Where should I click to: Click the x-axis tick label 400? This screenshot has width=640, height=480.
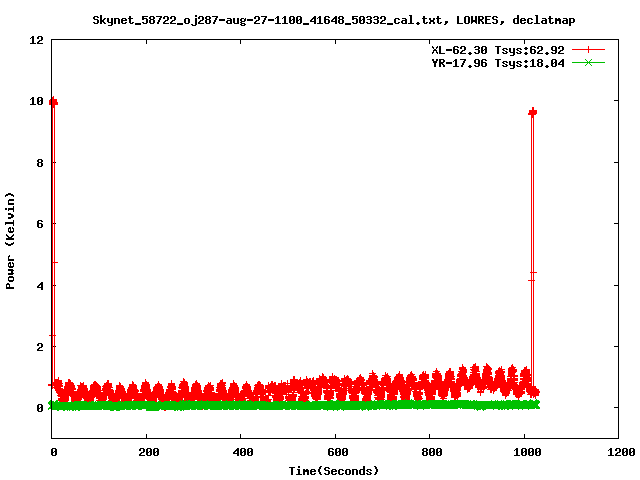point(243,452)
